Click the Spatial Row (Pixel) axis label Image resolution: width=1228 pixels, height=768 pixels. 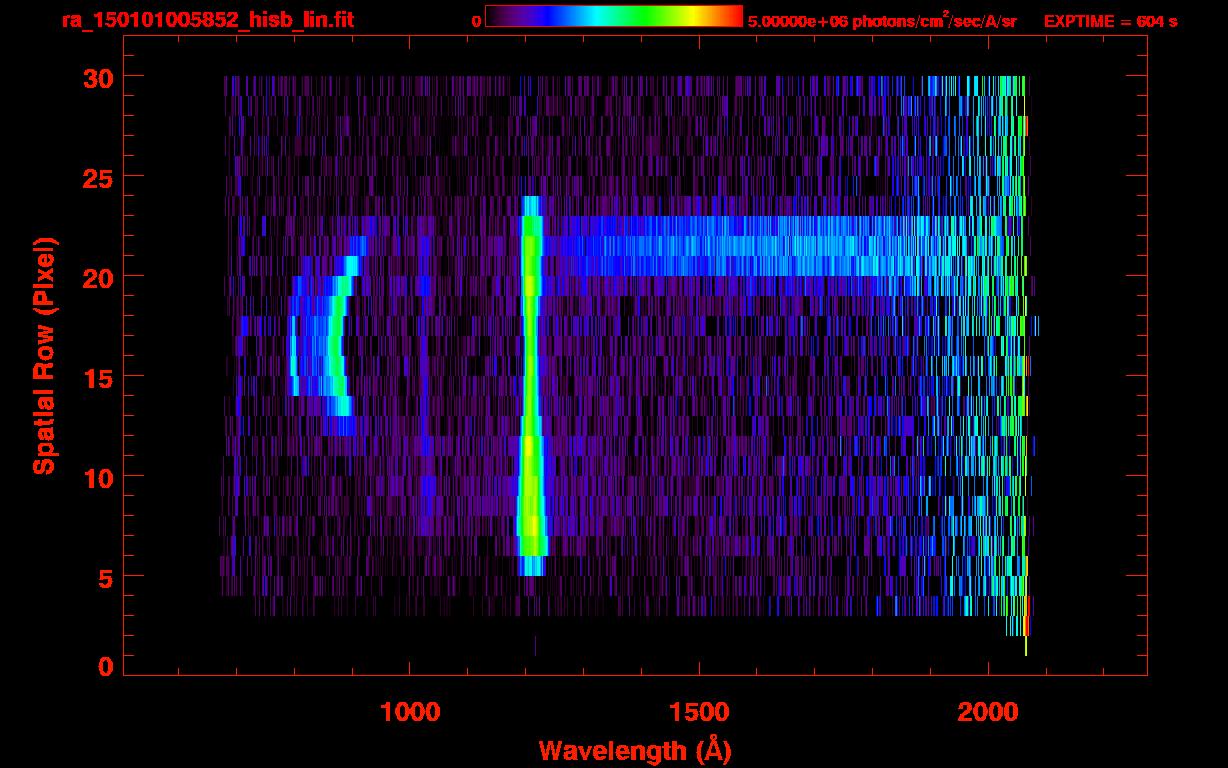[x=44, y=355]
